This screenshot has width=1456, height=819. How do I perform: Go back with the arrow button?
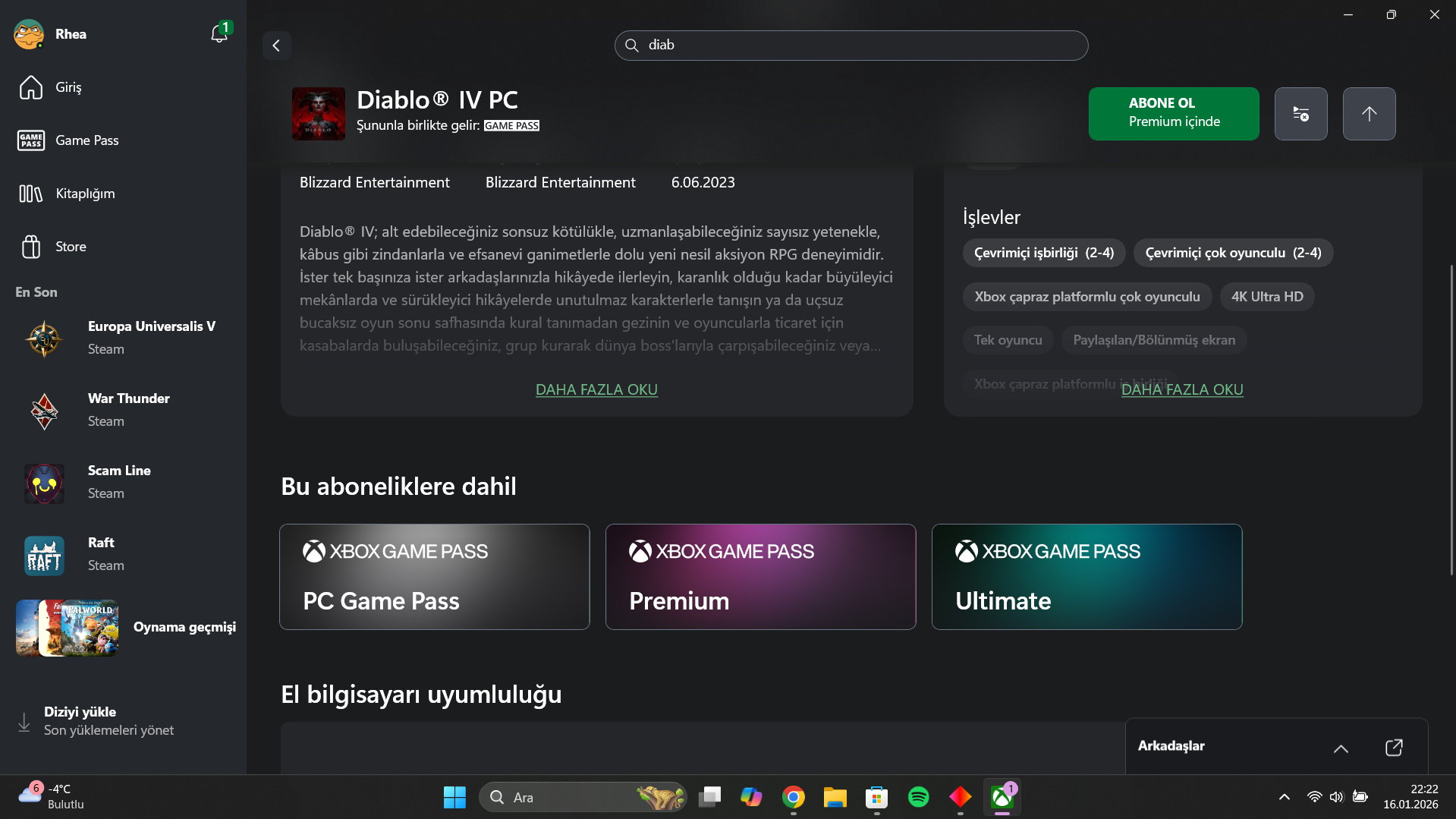tap(276, 46)
